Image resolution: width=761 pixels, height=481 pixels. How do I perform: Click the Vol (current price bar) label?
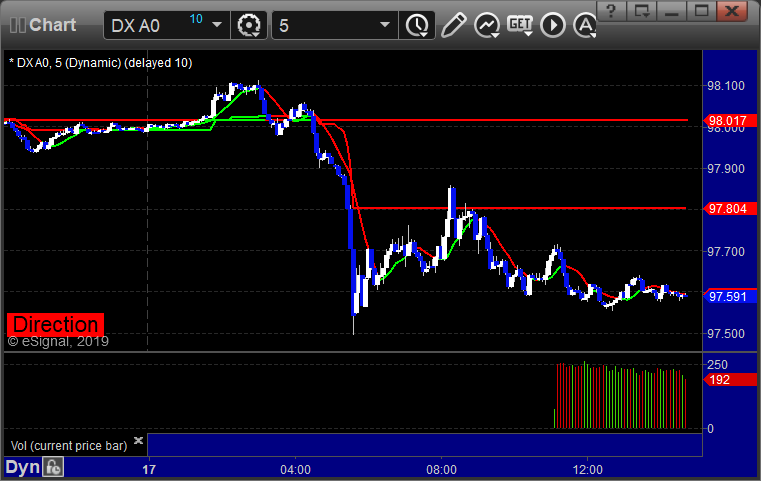(69, 446)
